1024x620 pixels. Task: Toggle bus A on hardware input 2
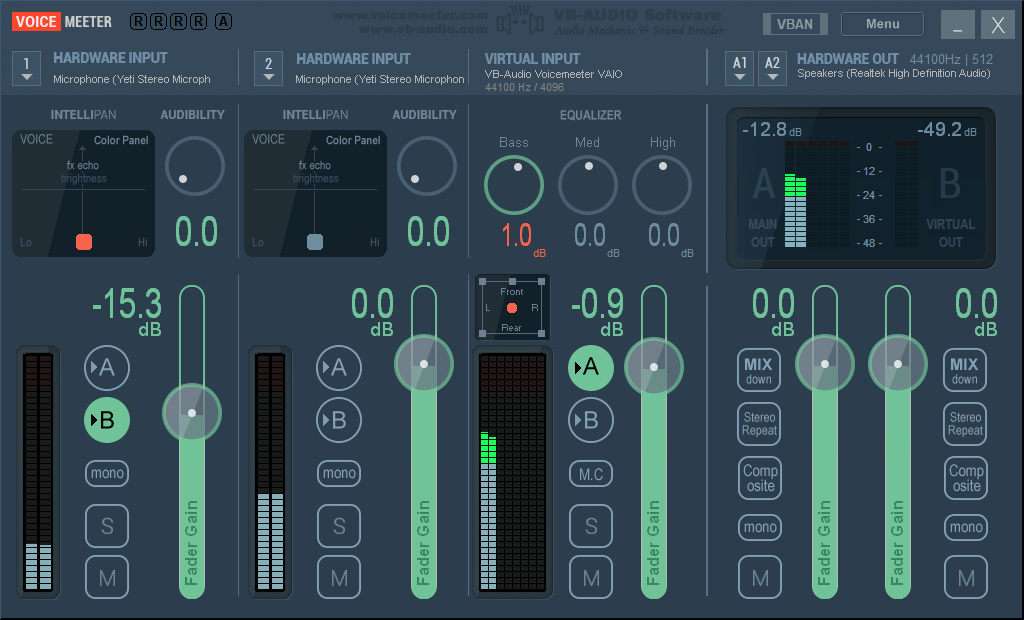[x=339, y=368]
